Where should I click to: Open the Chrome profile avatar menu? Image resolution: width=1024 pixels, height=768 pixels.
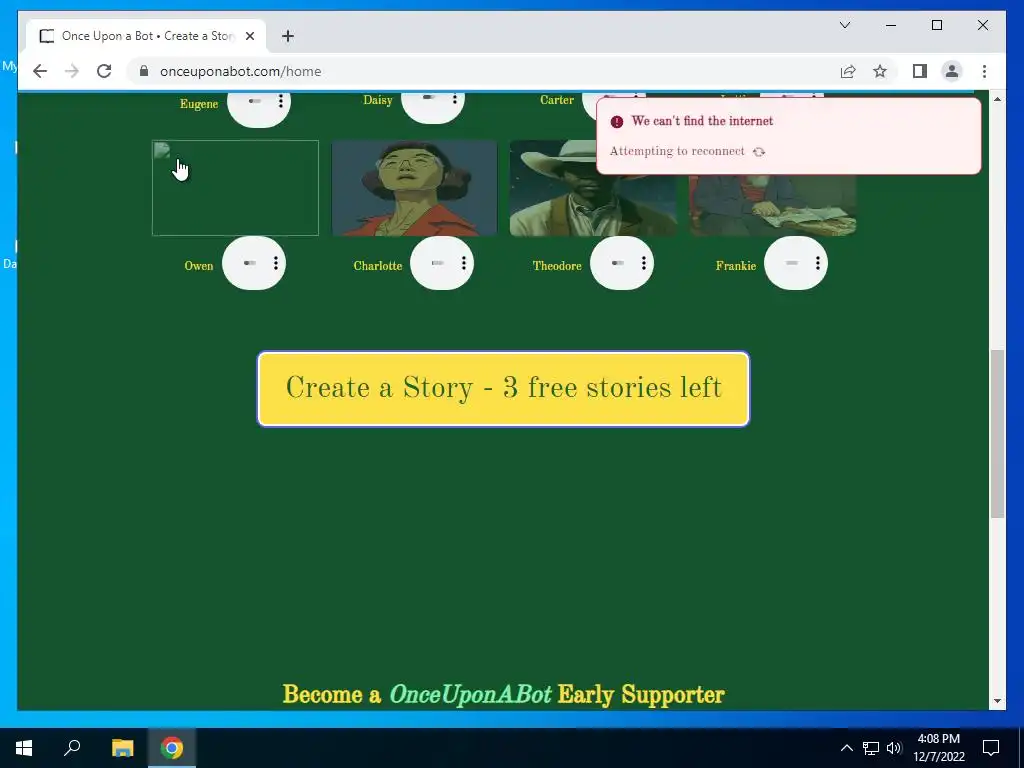(952, 71)
